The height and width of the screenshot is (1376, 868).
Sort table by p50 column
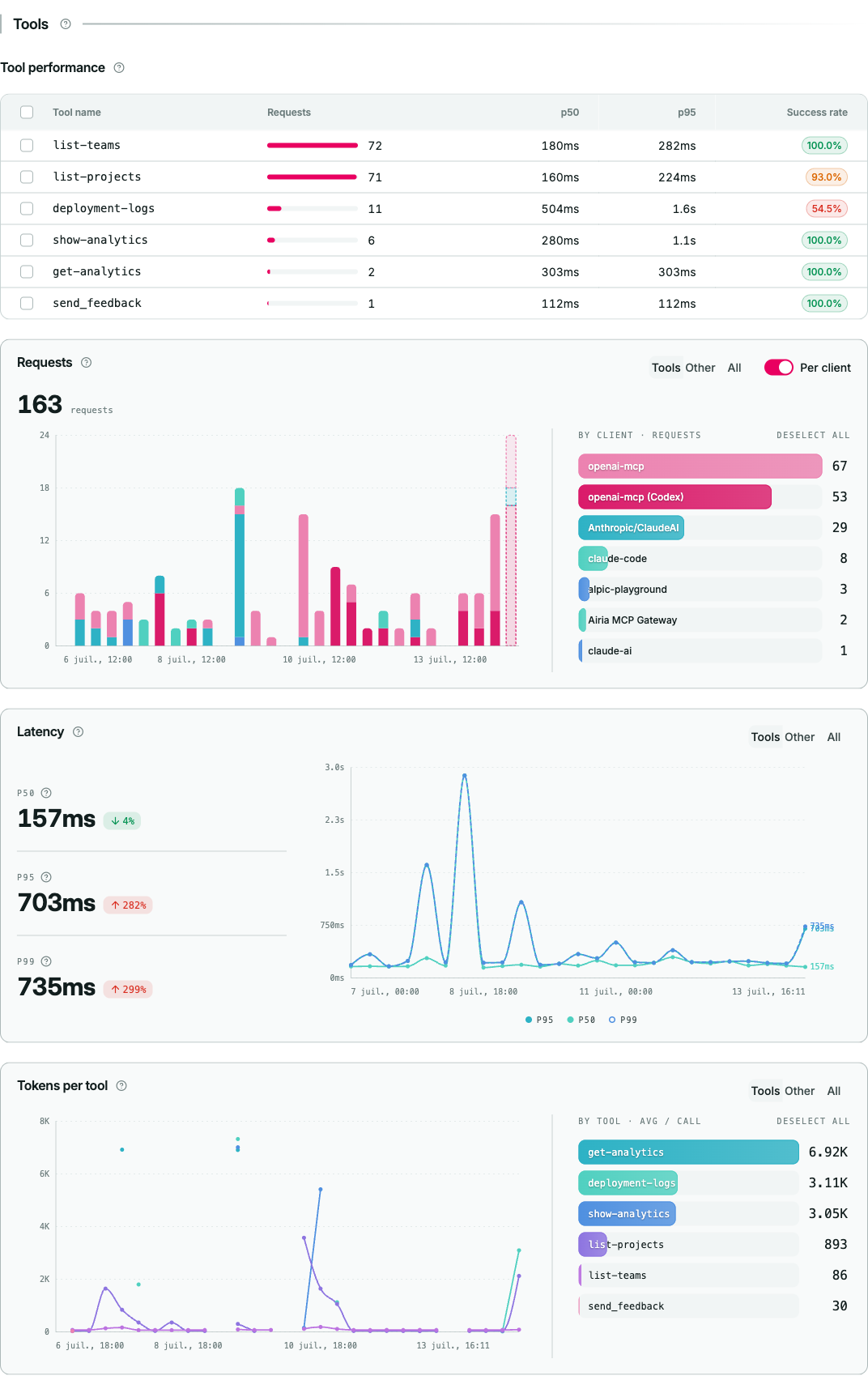click(x=570, y=113)
